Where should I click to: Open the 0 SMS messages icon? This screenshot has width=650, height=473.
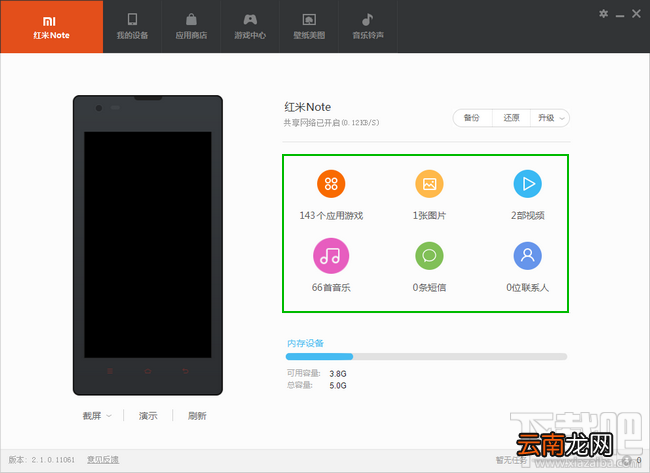[x=429, y=255]
